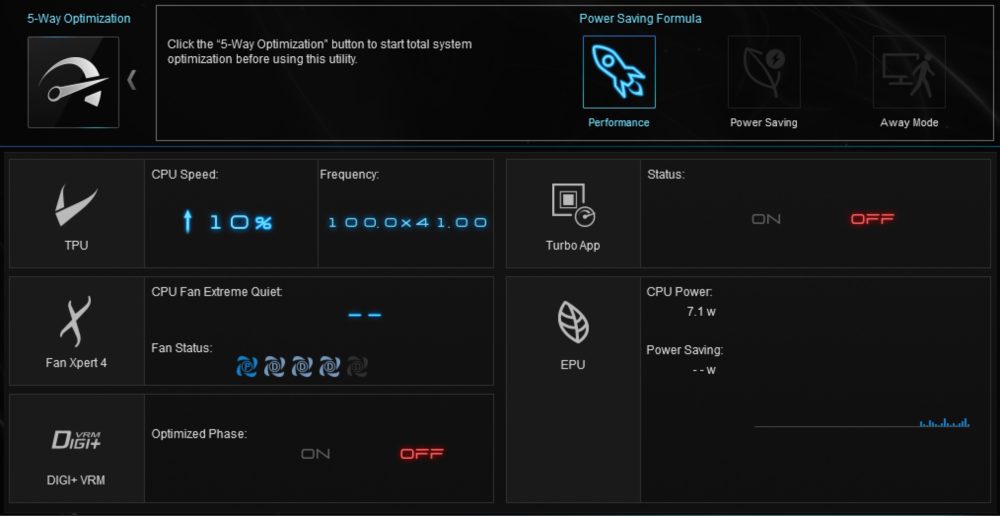Click the Fan Xpert 4 label text

pyautogui.click(x=76, y=363)
